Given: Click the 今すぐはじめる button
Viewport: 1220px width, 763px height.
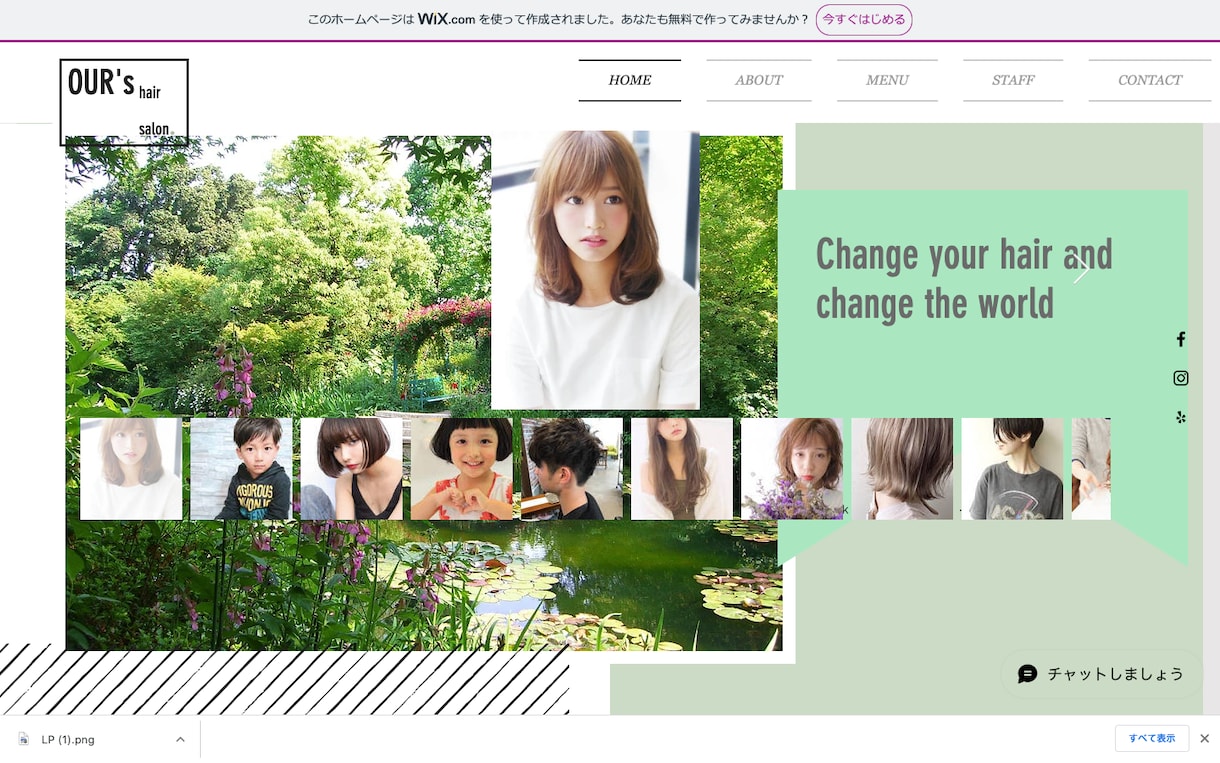Looking at the screenshot, I should tap(864, 20).
